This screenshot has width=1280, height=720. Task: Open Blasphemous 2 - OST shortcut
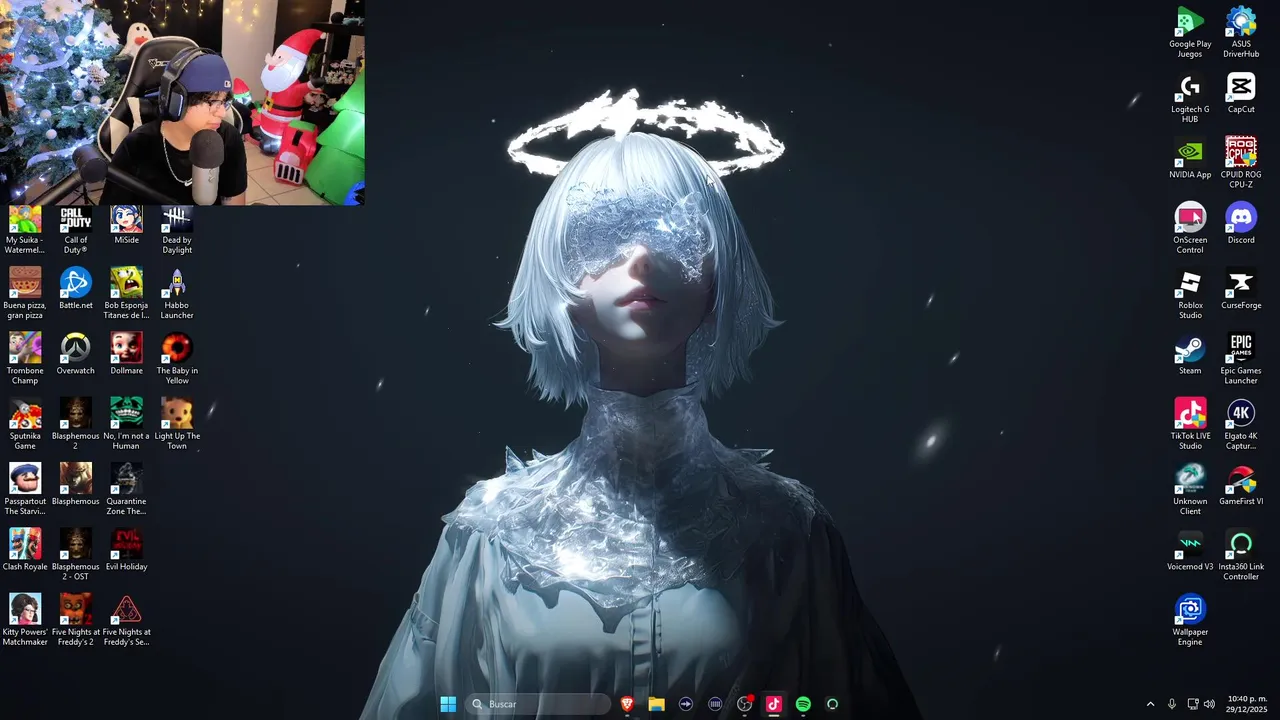pos(76,555)
